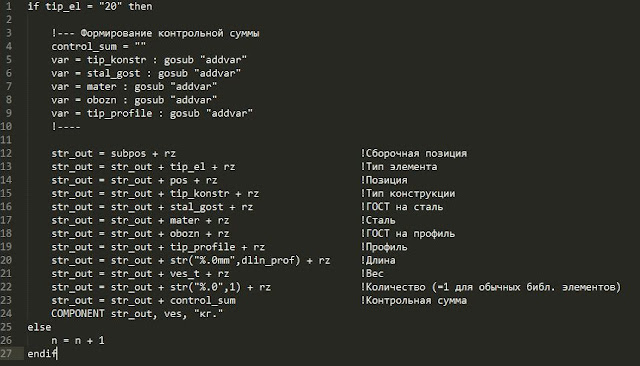640x366 pixels.
Task: Click line number 1 in the gutter
Action: tap(9, 7)
